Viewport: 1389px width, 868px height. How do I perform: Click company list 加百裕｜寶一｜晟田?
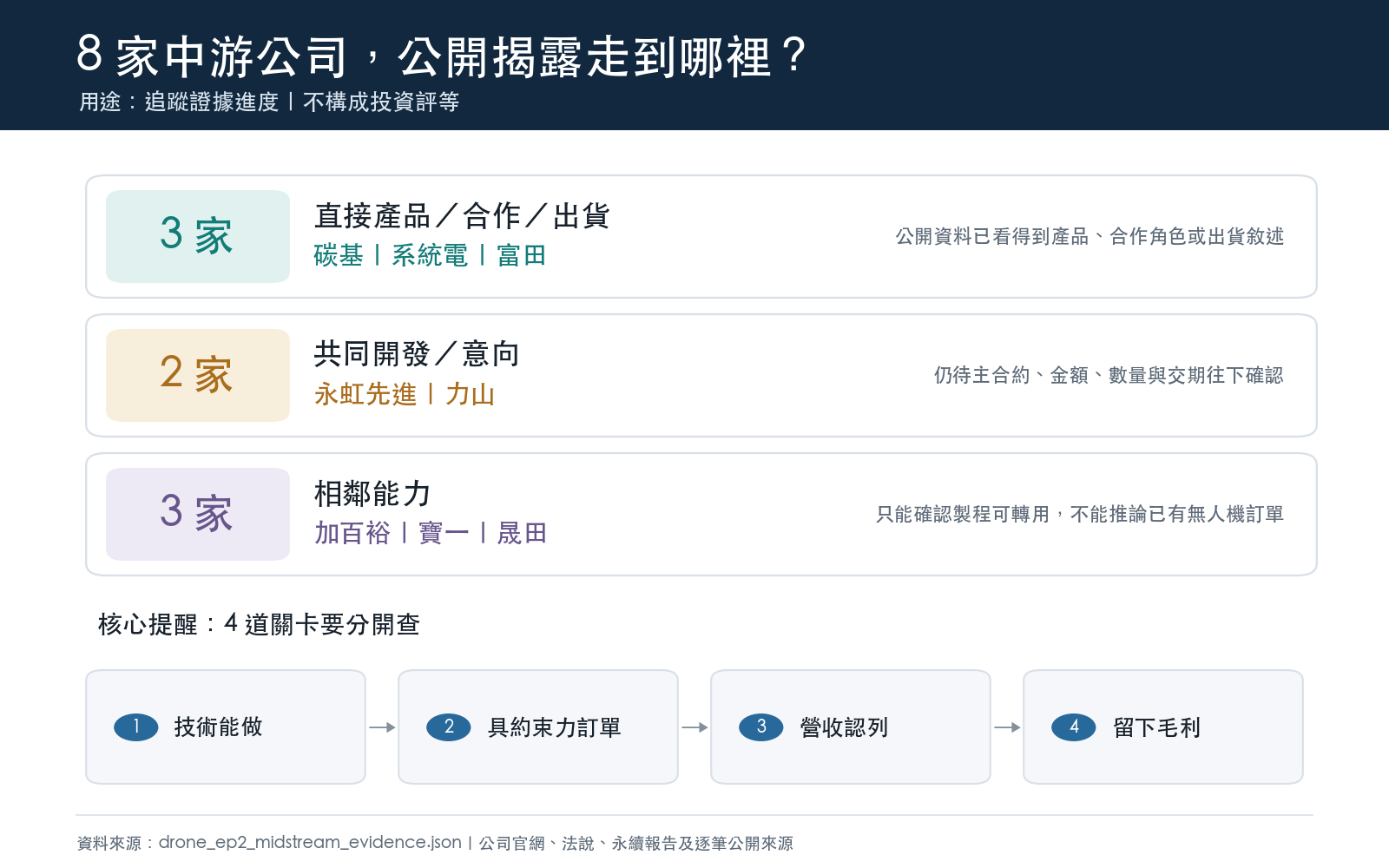431,533
